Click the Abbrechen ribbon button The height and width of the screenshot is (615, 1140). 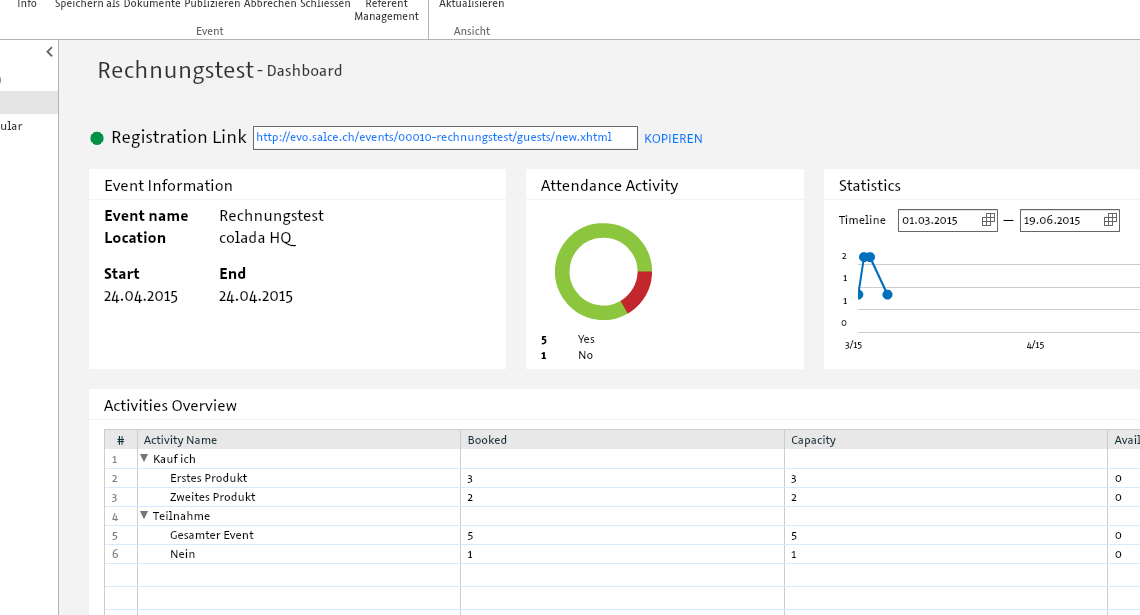270,4
